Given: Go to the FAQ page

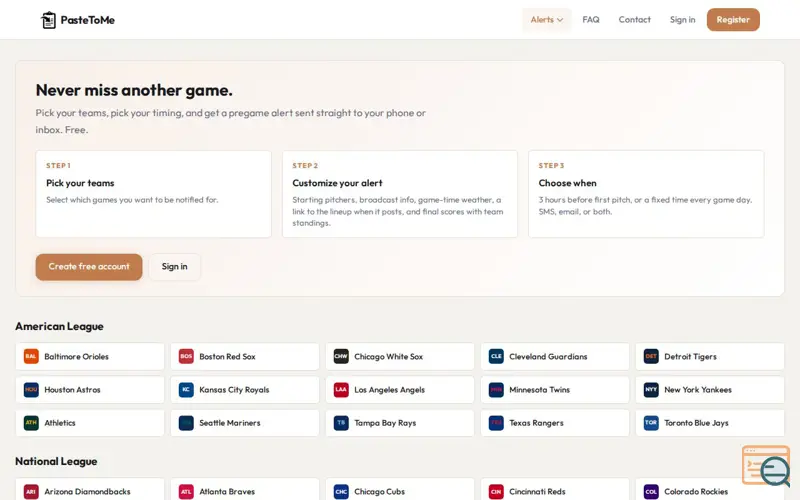Looking at the screenshot, I should click(591, 20).
